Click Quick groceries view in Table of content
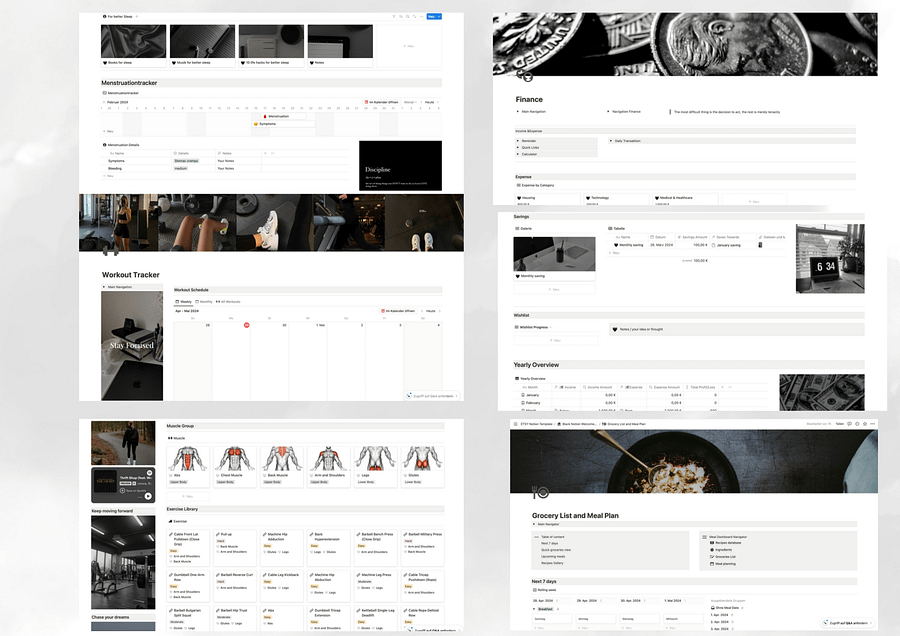 pyautogui.click(x=556, y=550)
